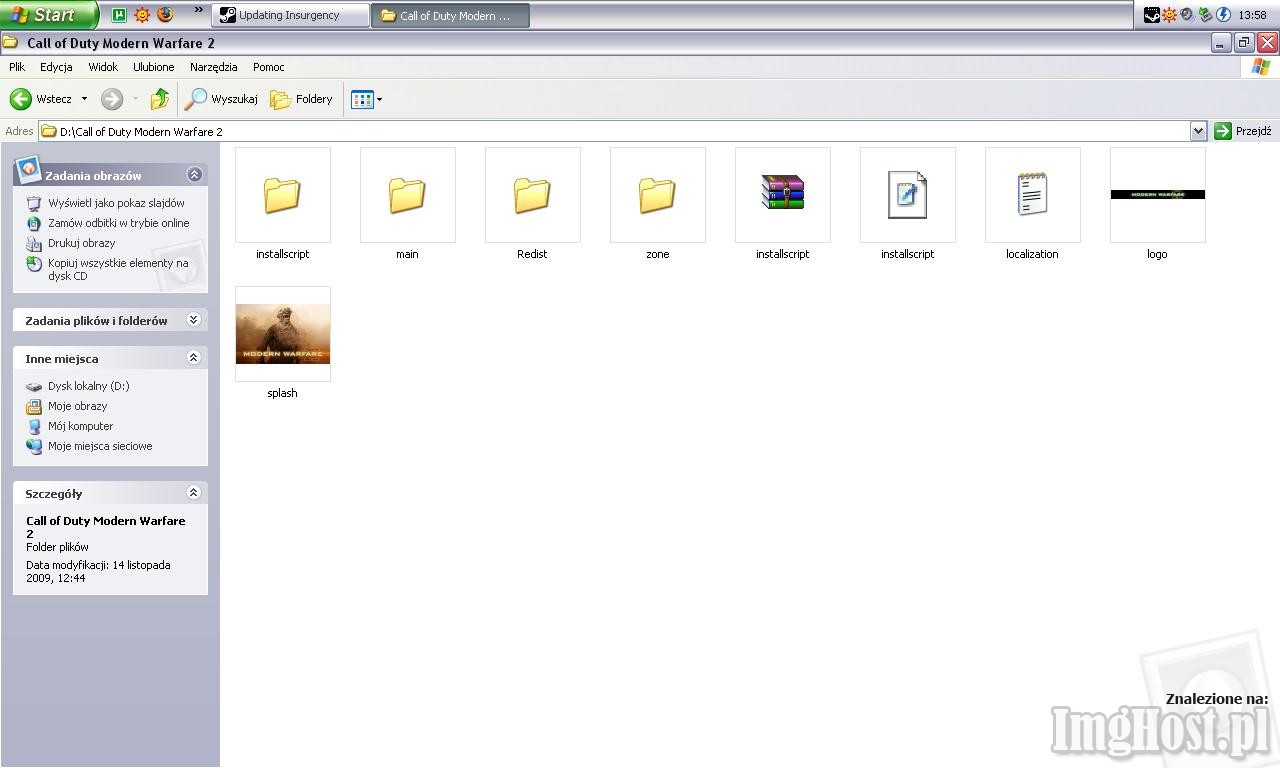The image size is (1280, 768).
Task: Open the Moje obrazy link
Action: click(x=77, y=406)
